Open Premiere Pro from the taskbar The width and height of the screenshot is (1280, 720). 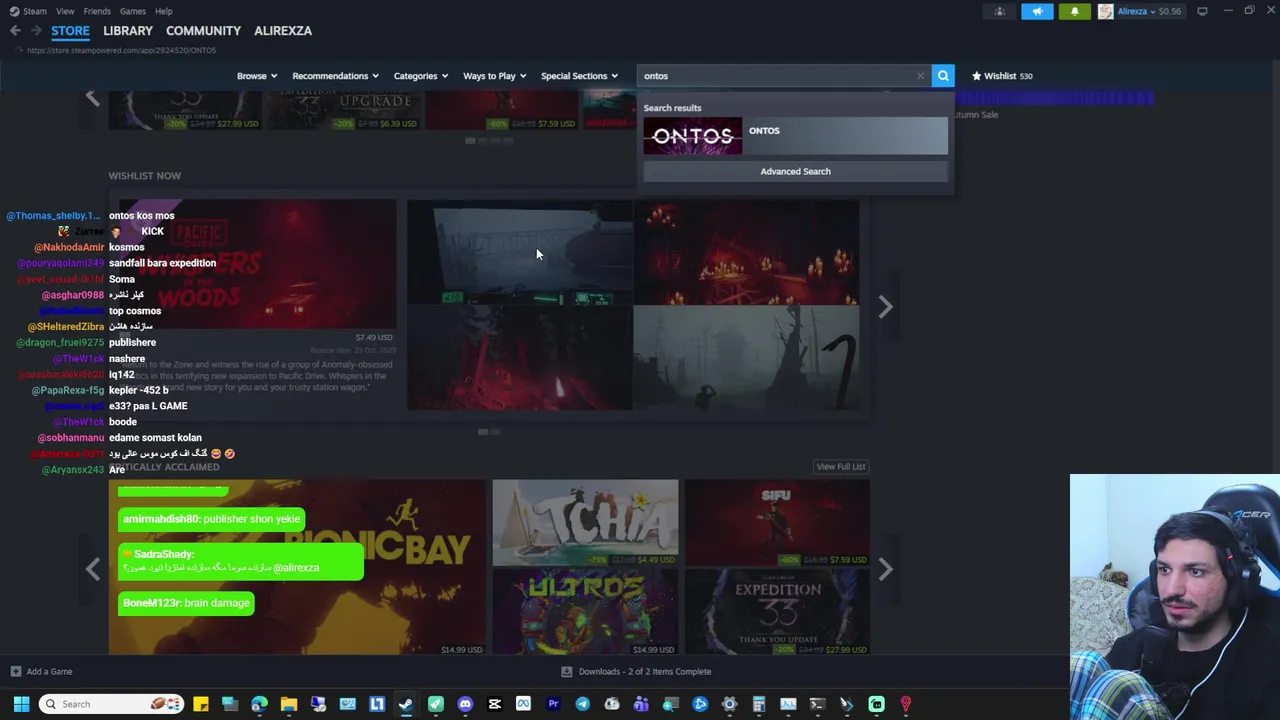pyautogui.click(x=553, y=704)
